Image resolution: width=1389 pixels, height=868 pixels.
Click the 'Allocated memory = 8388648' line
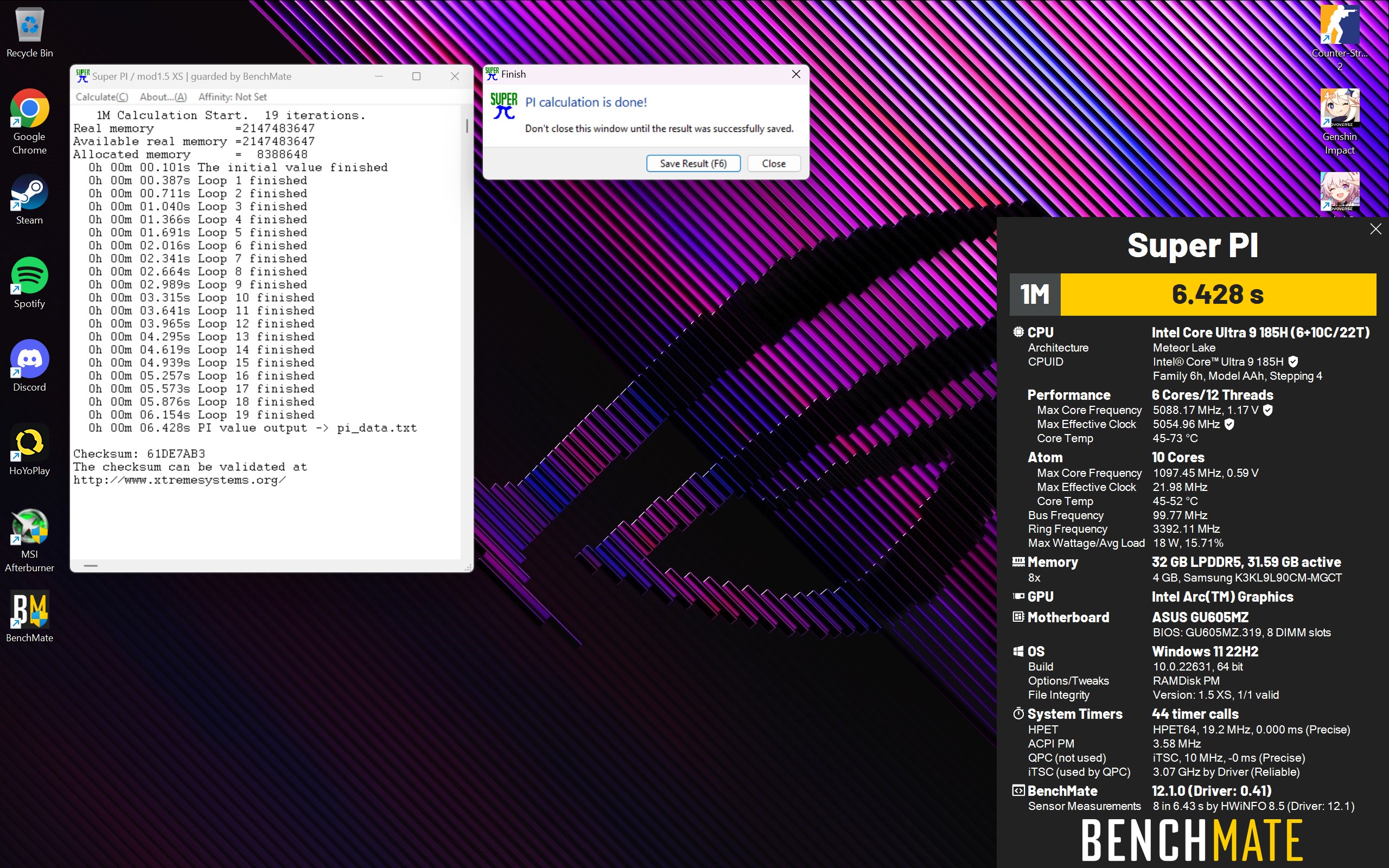190,154
